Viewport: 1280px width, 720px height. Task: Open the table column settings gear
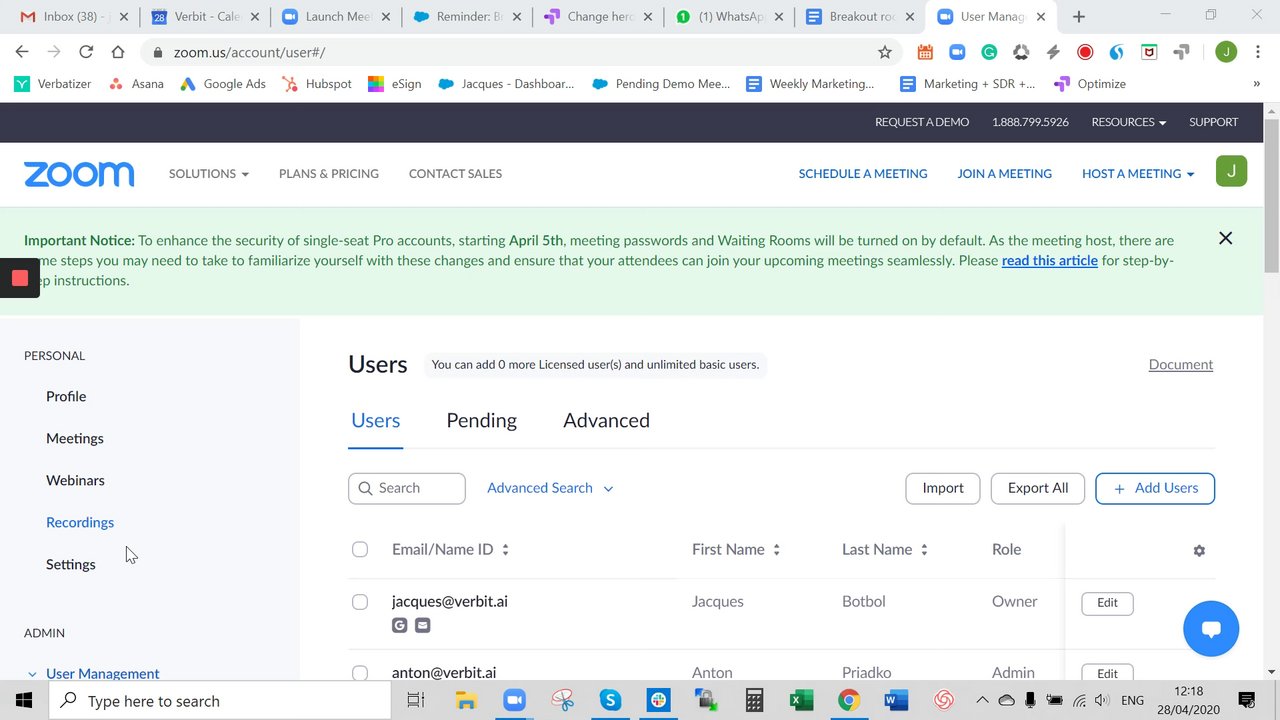[x=1199, y=550]
